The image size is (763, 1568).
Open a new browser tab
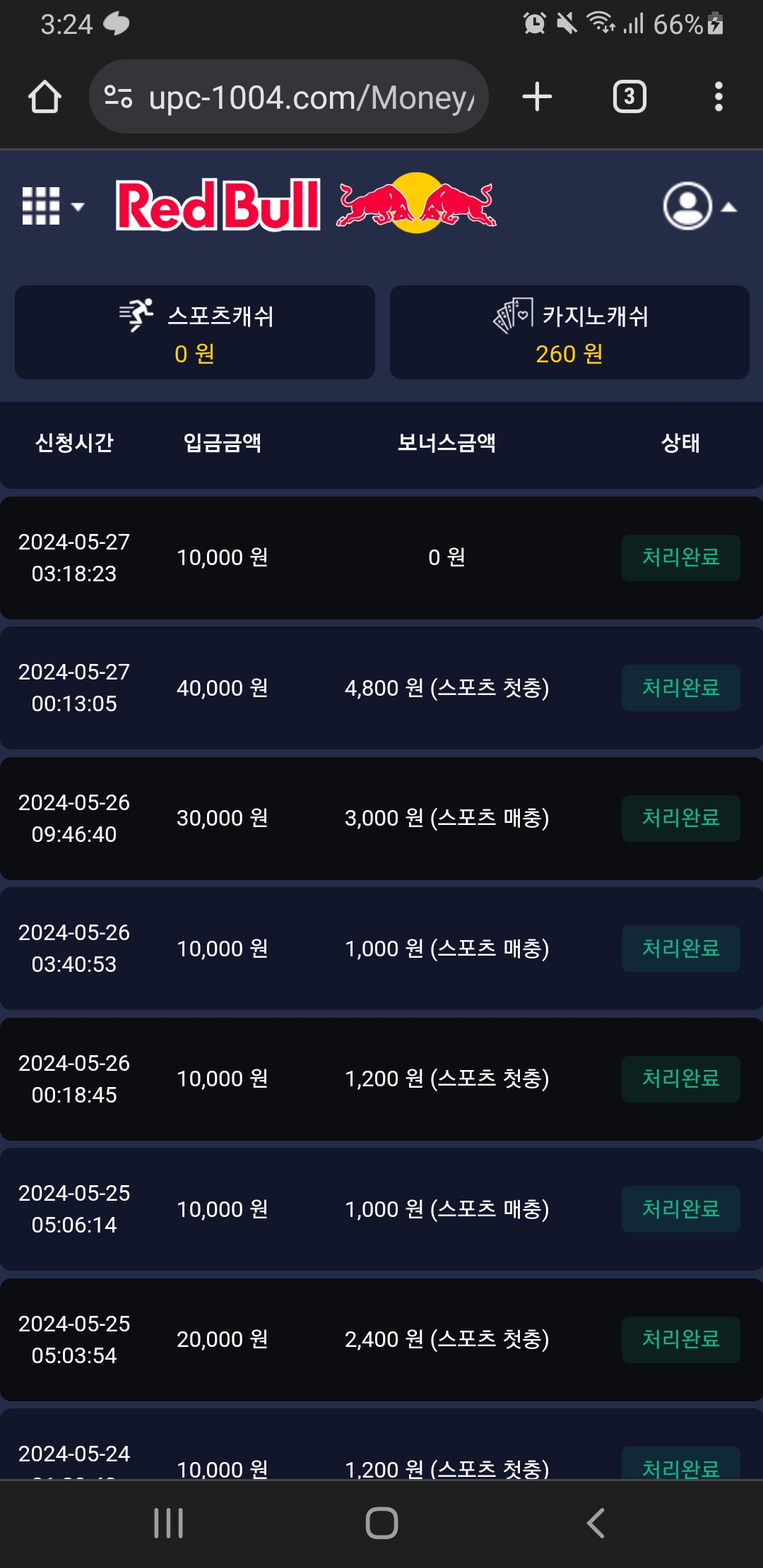537,97
